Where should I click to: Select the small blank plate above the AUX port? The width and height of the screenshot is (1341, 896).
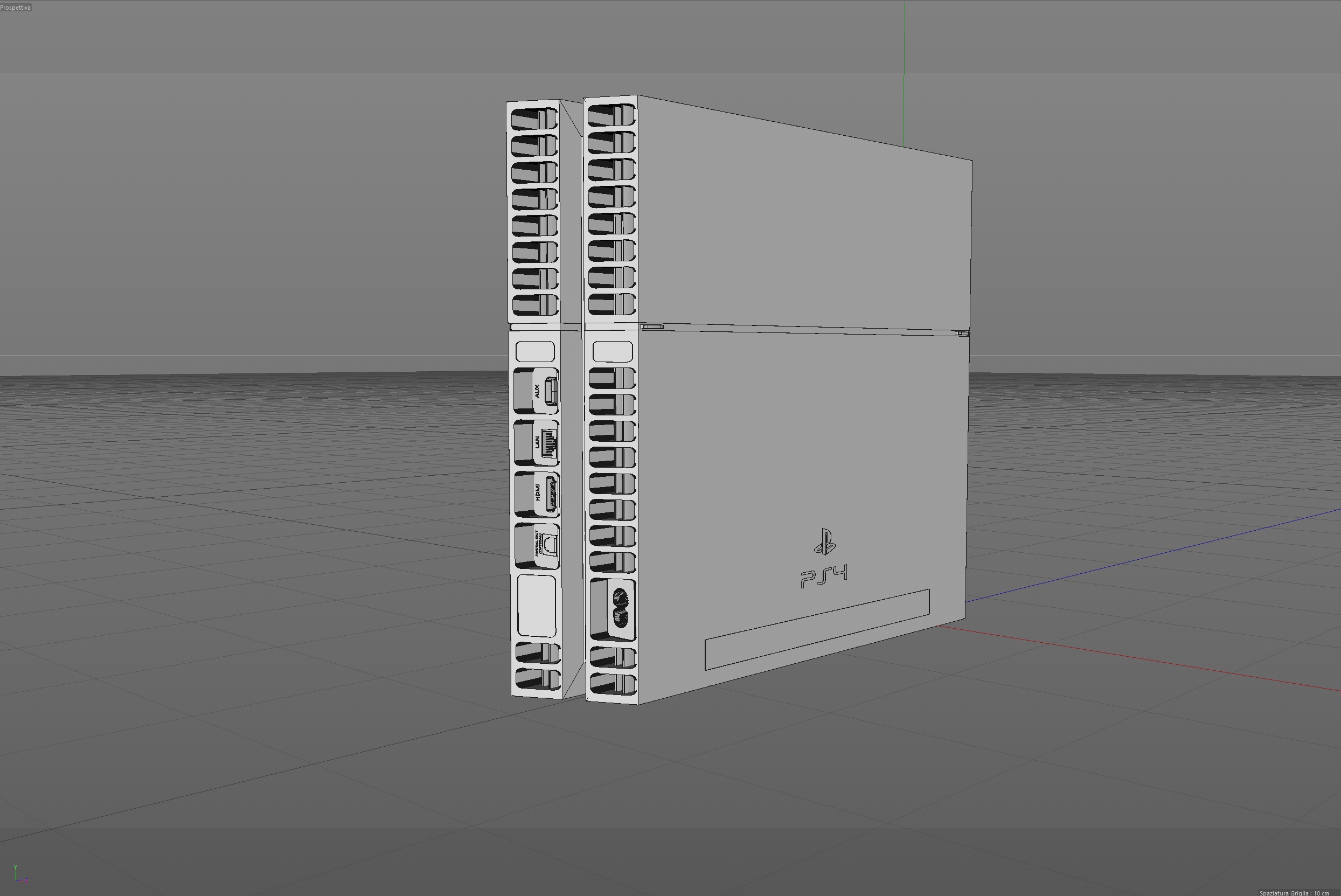(535, 351)
